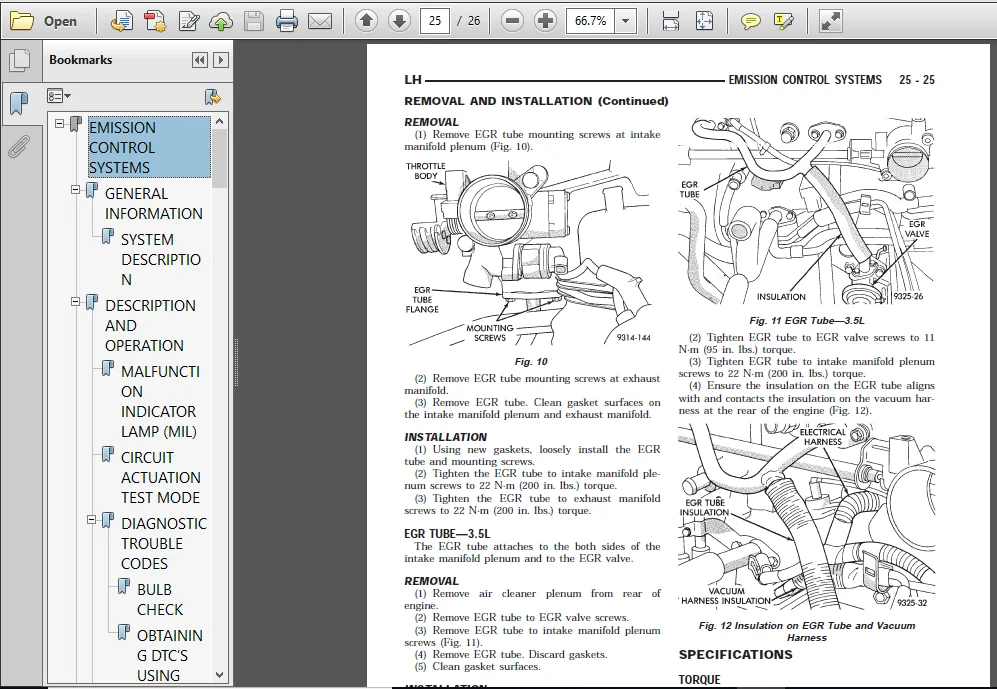Select MALFUNCTION INDICATOR LAMP bookmark
997x689 pixels.
(160, 401)
